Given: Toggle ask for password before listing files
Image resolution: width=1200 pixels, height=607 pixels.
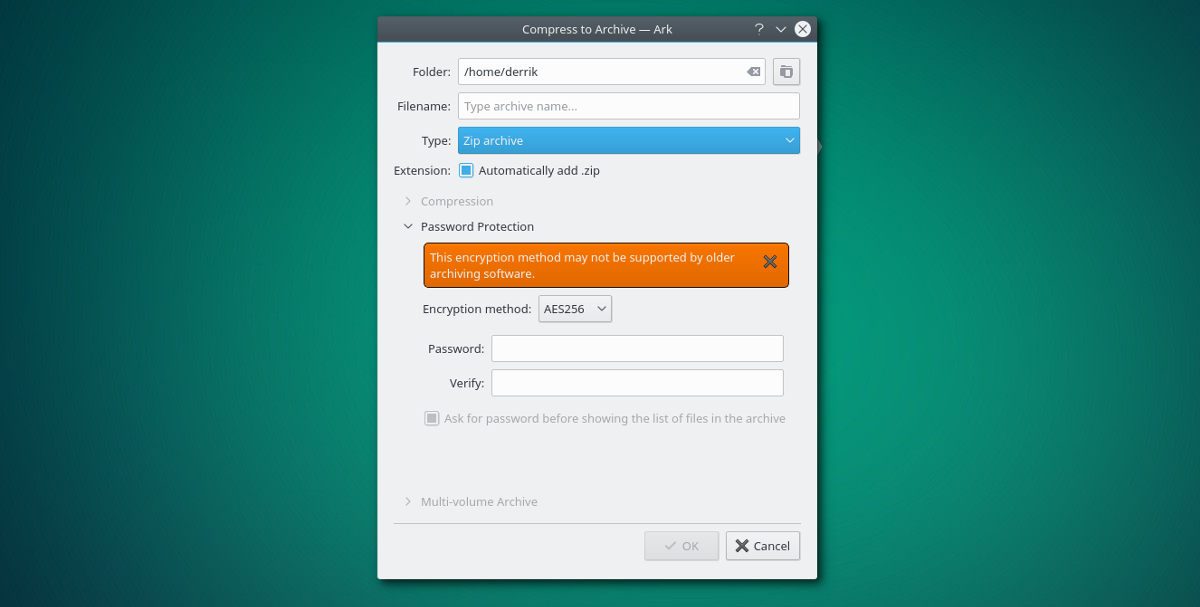Looking at the screenshot, I should click(x=432, y=419).
